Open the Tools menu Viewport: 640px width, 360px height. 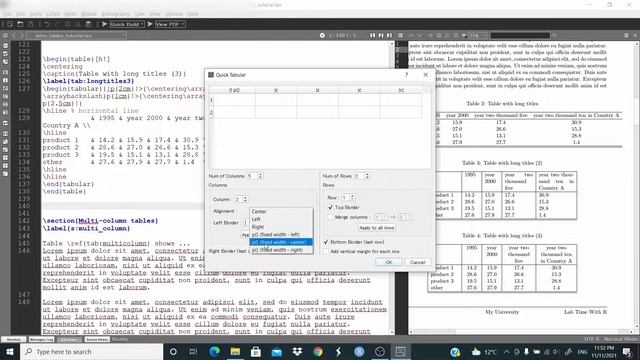(x=36, y=14)
